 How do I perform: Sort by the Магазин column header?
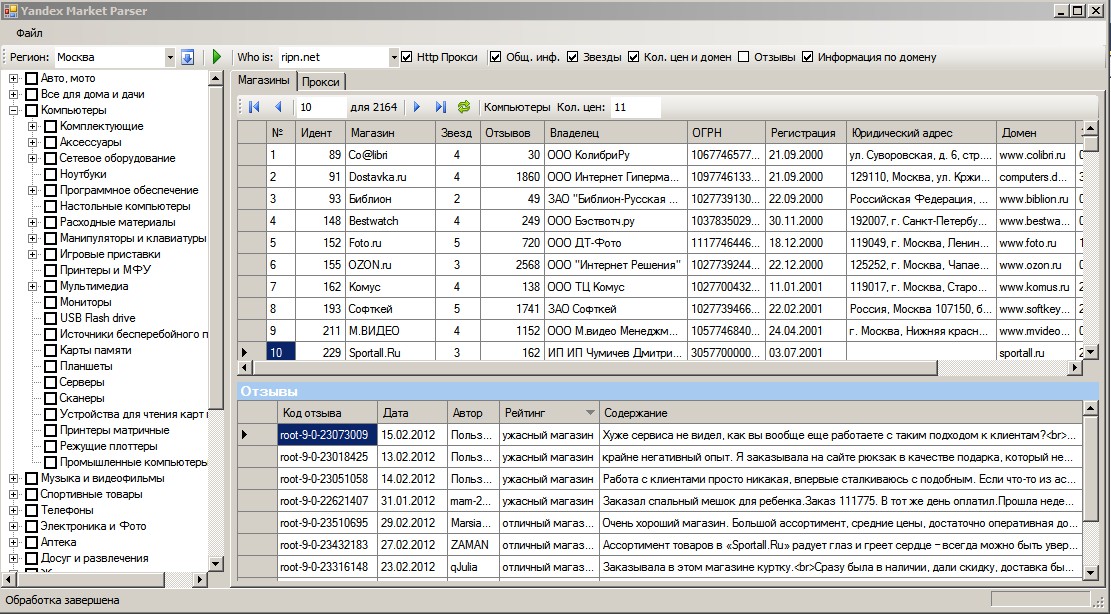(390, 132)
